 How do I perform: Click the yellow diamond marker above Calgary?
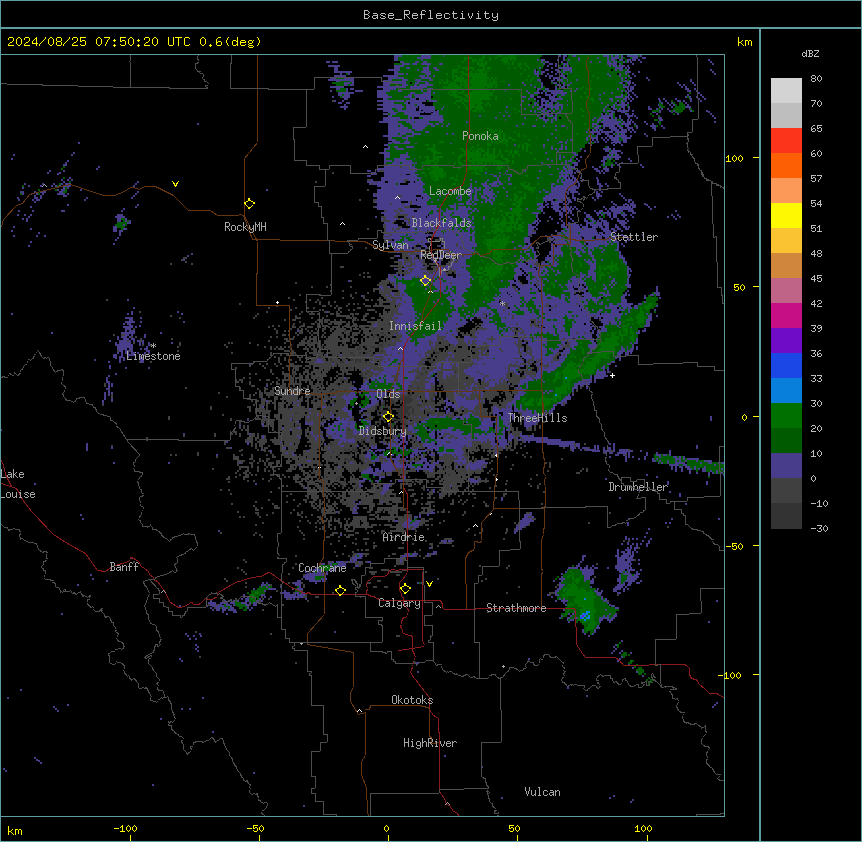pyautogui.click(x=405, y=589)
